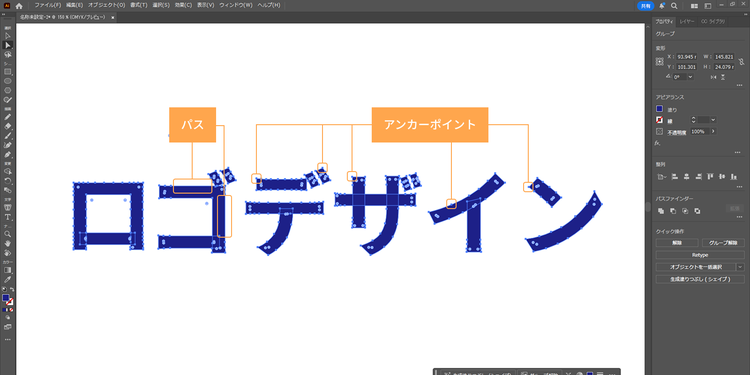Switch to the CC ライブラリ tab

click(713, 22)
